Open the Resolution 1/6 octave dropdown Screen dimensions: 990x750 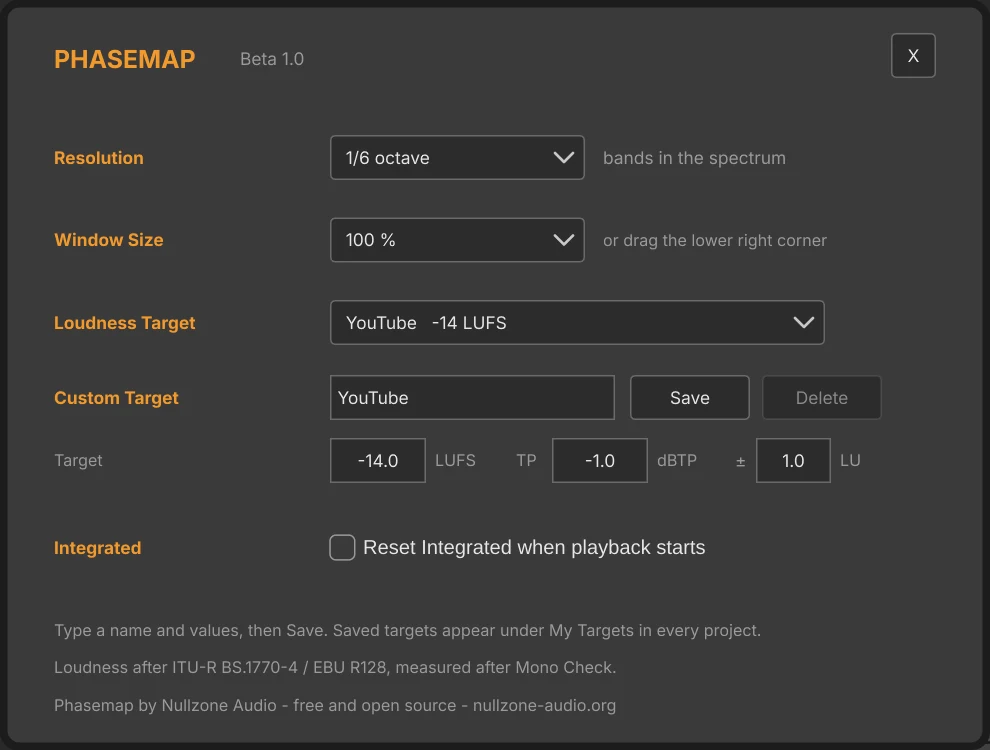pyautogui.click(x=457, y=158)
